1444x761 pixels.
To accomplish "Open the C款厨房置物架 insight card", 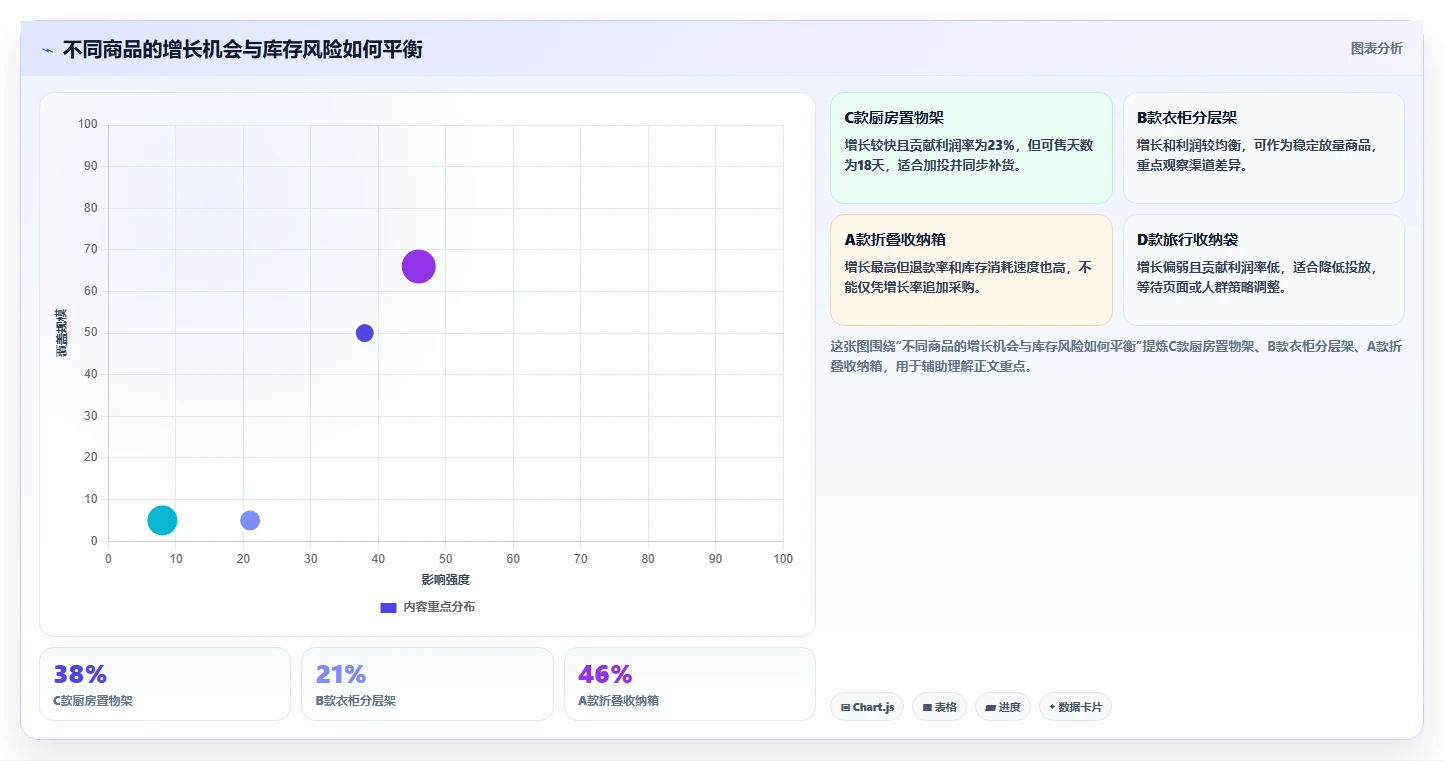I will [971, 148].
